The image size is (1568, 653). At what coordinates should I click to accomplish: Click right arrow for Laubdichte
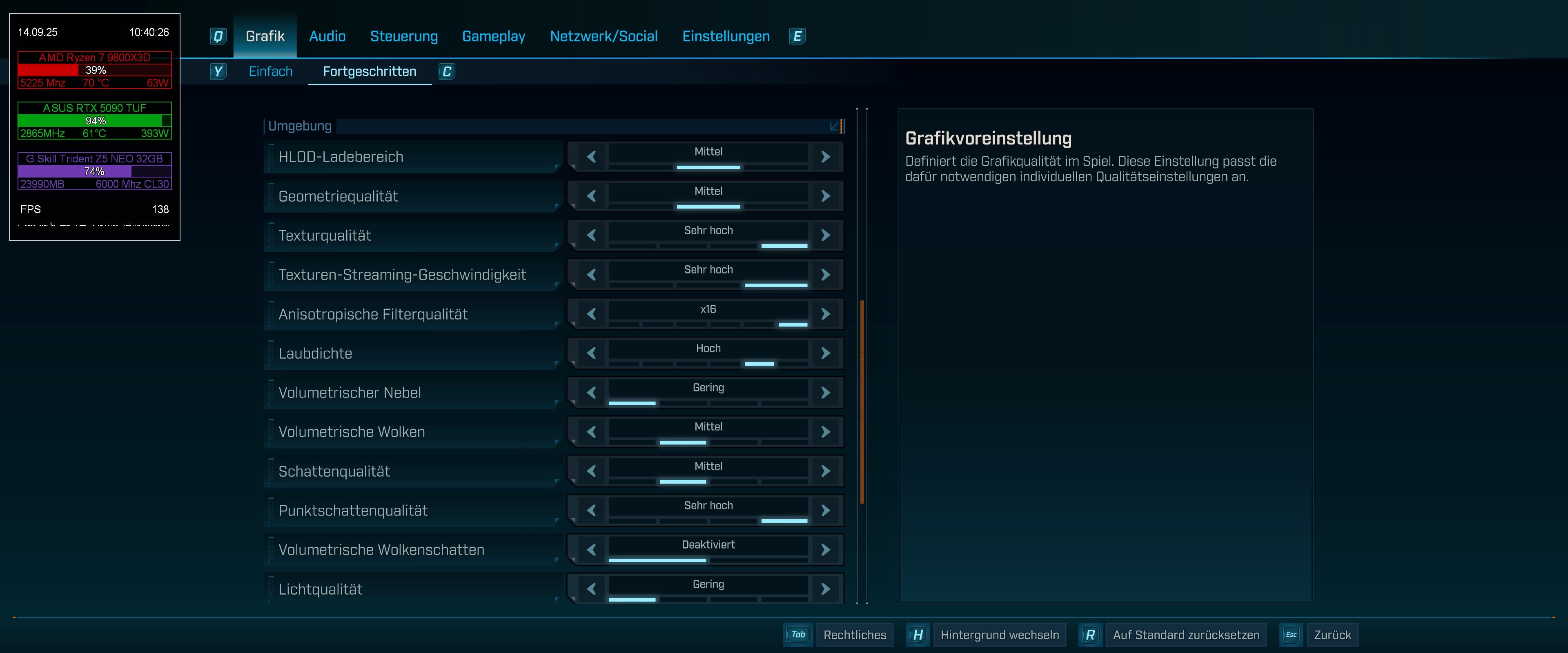pyautogui.click(x=825, y=353)
